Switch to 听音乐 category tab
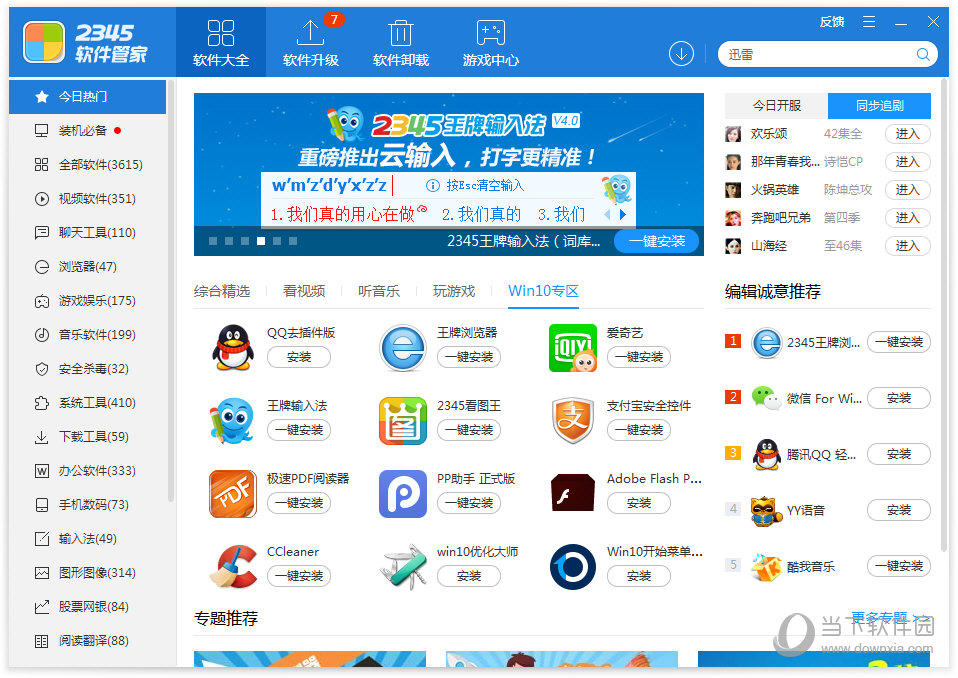The image size is (958, 678). pos(379,291)
